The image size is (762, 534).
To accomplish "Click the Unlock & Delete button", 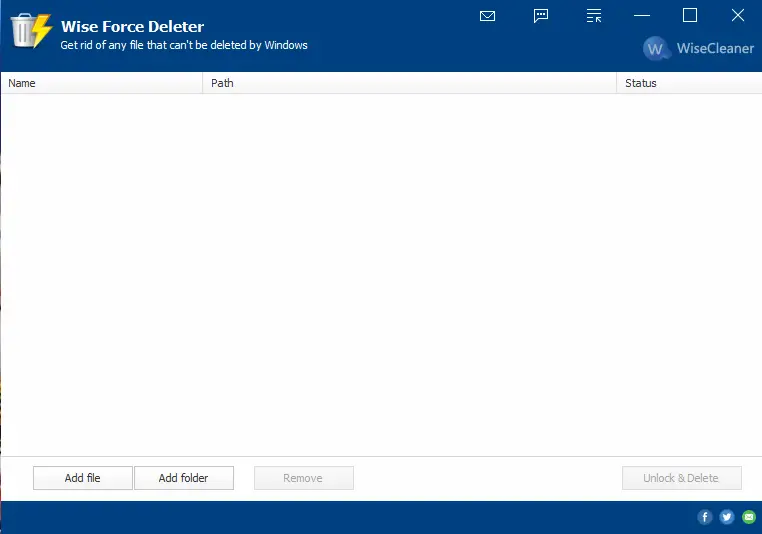I will click(x=682, y=478).
